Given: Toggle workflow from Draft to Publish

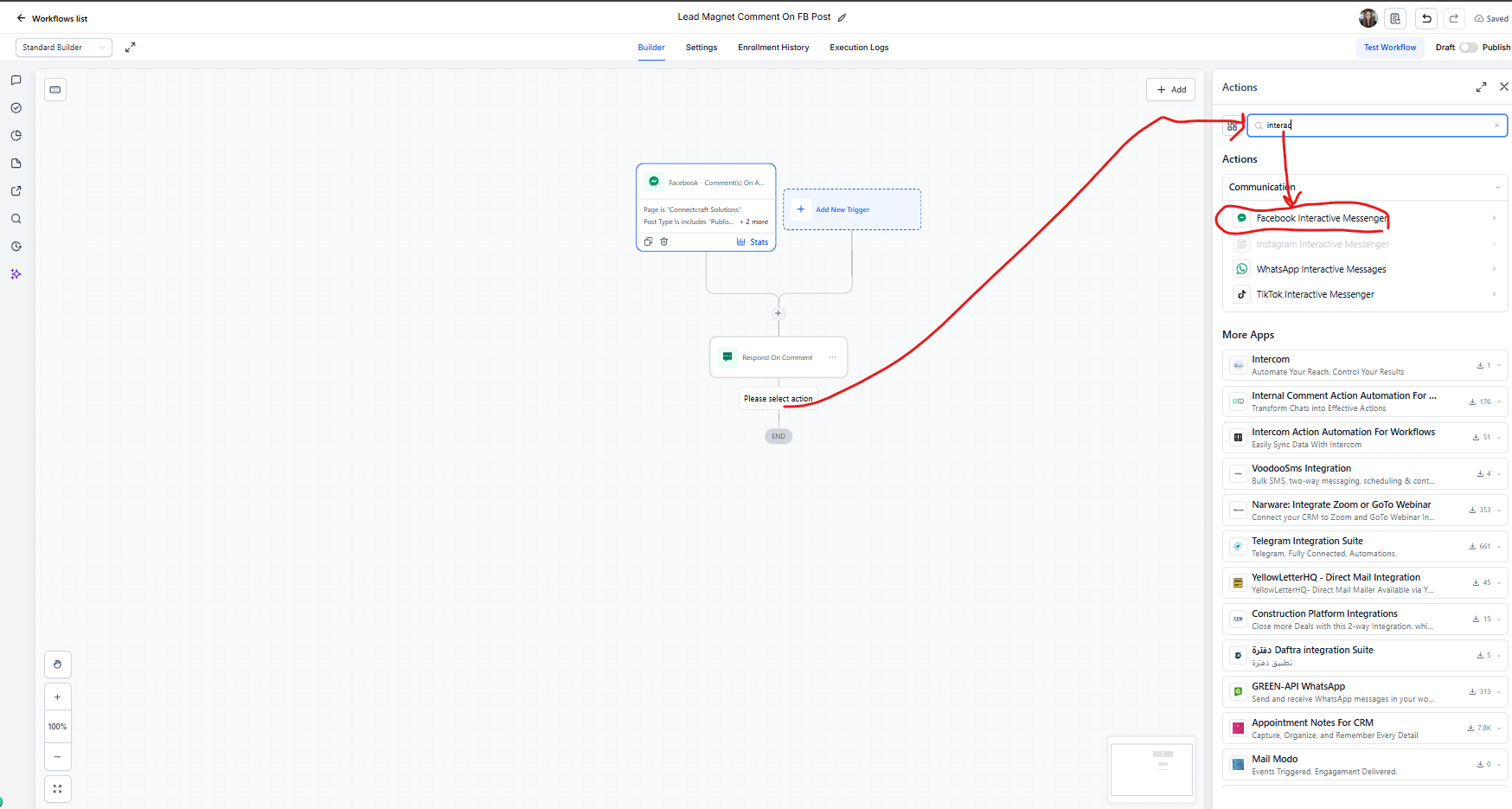Looking at the screenshot, I should click(1468, 48).
